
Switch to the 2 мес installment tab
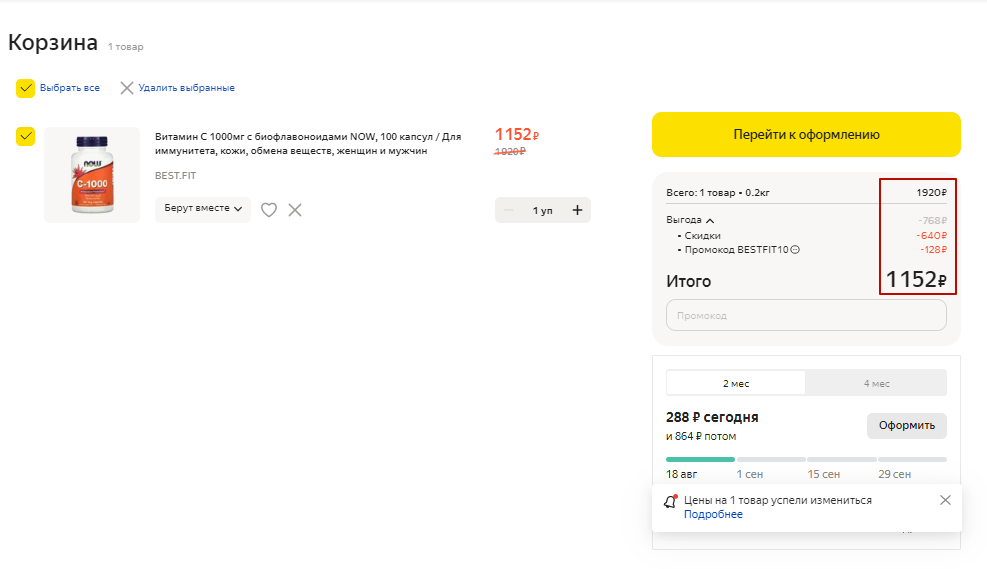pos(736,383)
